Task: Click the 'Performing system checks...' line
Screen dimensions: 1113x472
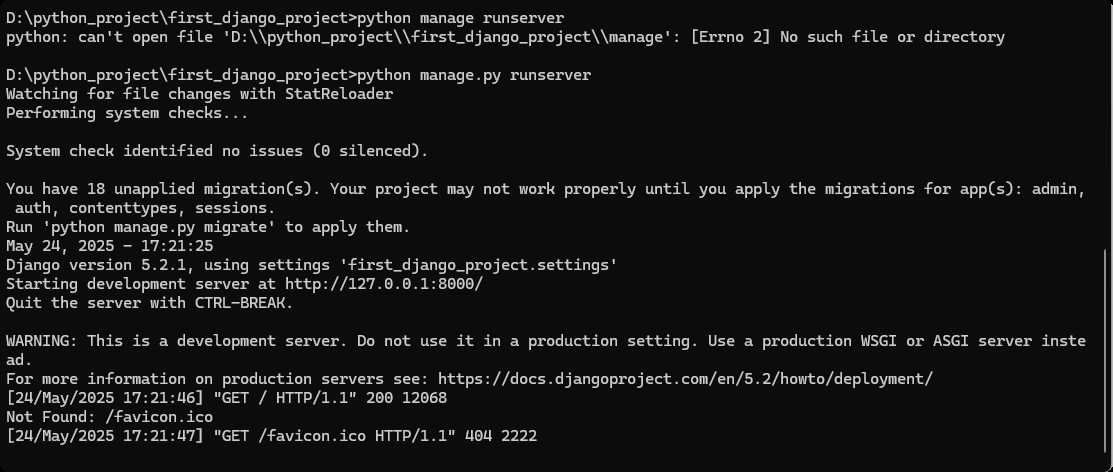Action: pyautogui.click(x=127, y=113)
